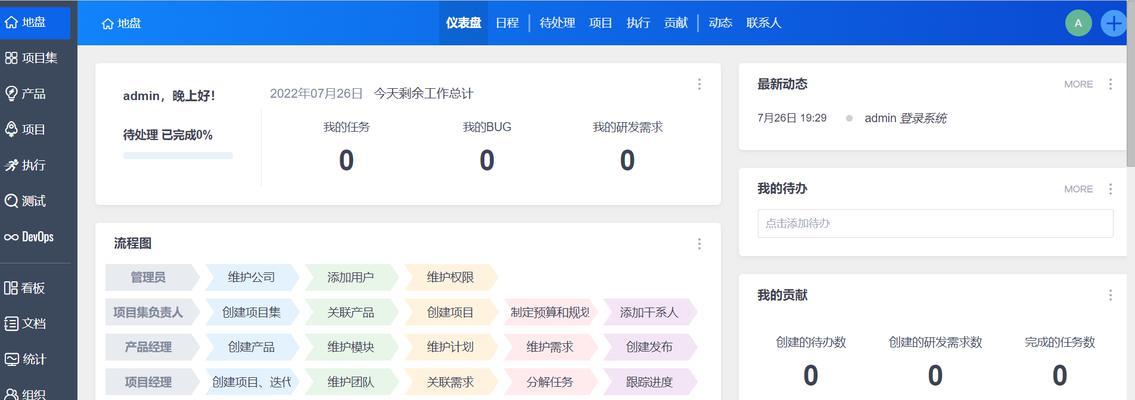Open 看板 in the sidebar
Image resolution: width=1135 pixels, height=400 pixels.
[x=26, y=288]
